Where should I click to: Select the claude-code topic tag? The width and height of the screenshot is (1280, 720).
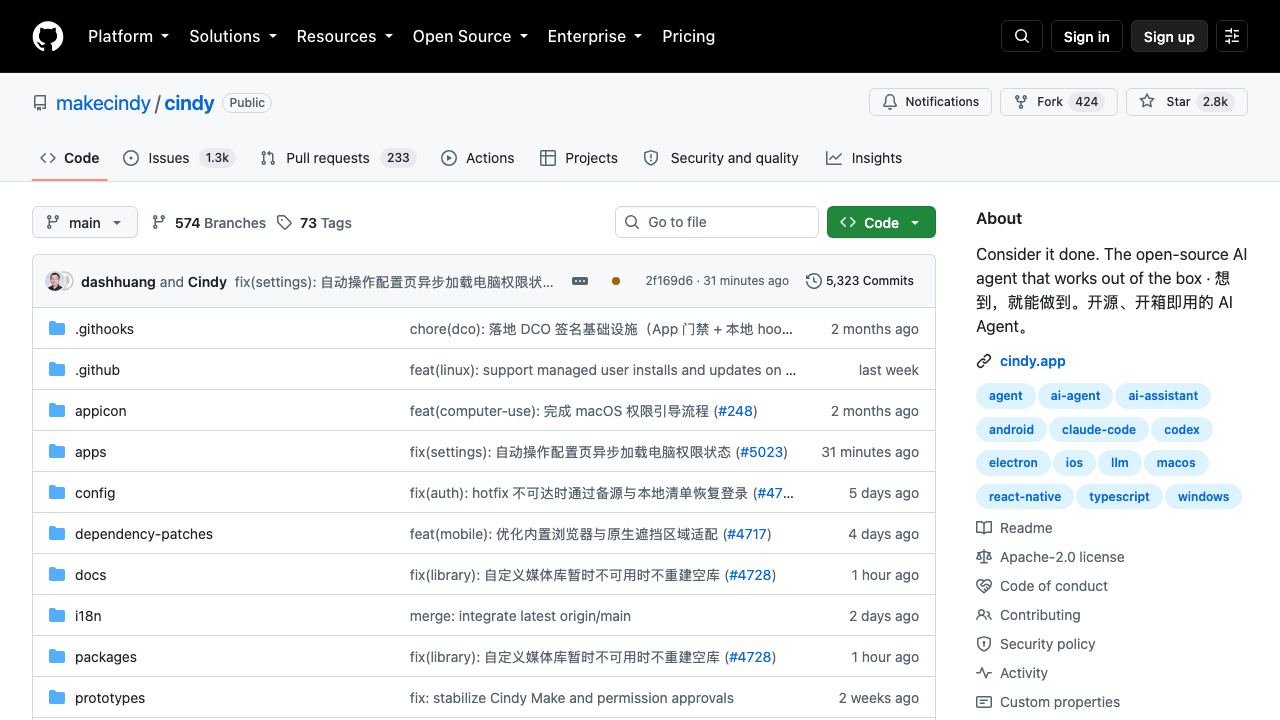tap(1098, 430)
